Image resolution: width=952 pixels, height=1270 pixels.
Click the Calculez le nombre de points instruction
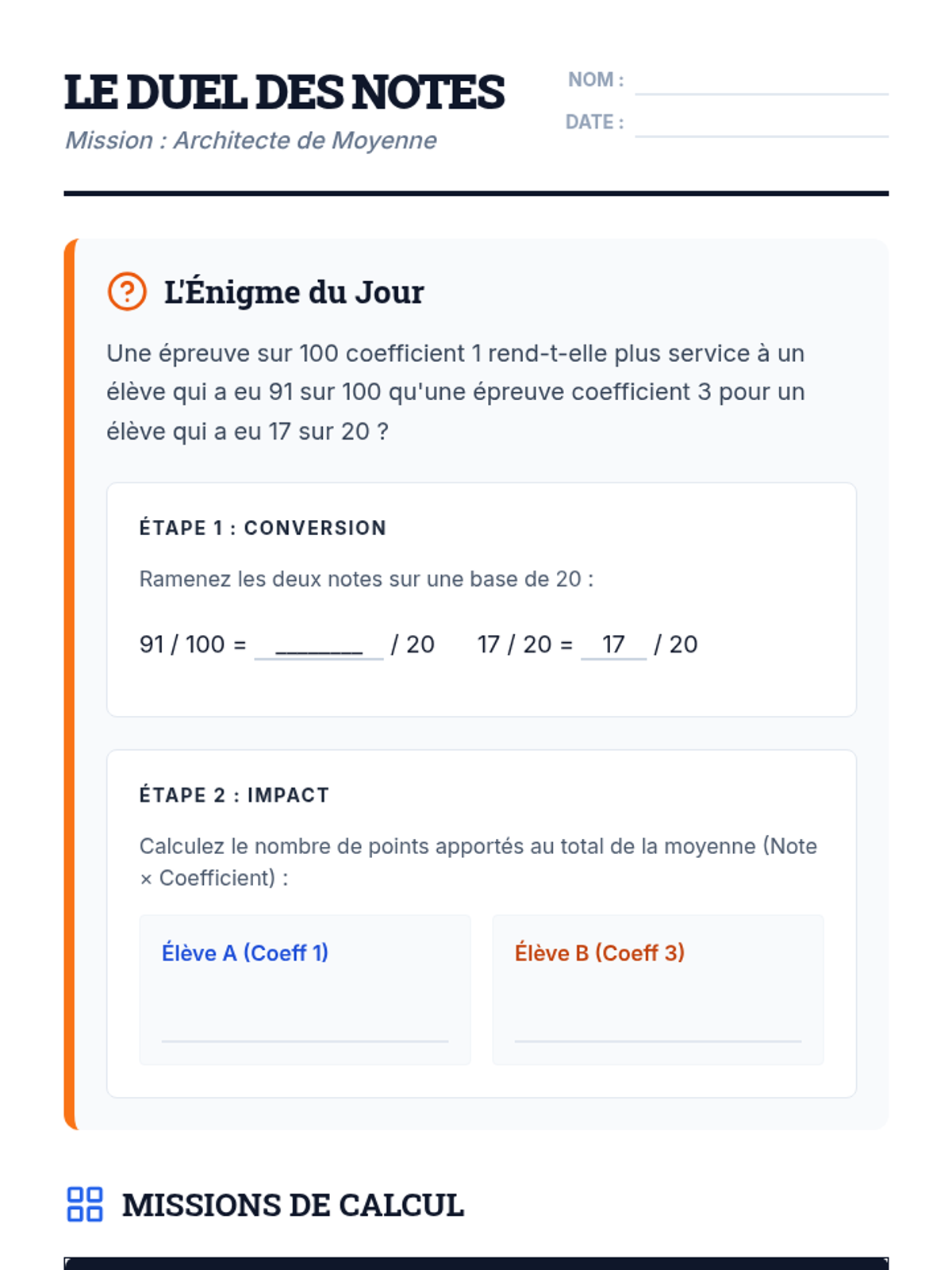(x=478, y=862)
